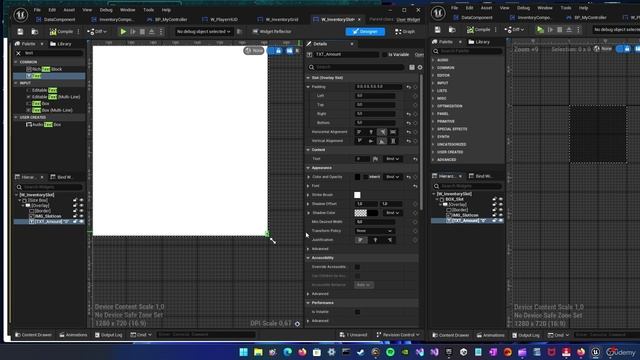The image size is (640, 360).
Task: Select Audio Text Box in the palette
Action: pyautogui.click(x=43, y=124)
